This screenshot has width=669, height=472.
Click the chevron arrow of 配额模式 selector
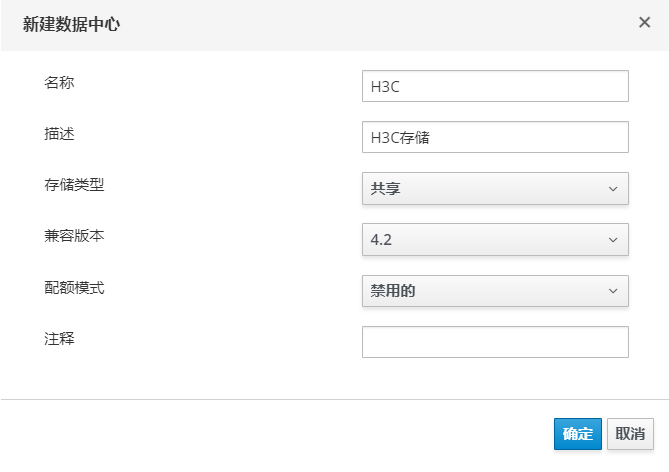pyautogui.click(x=613, y=291)
